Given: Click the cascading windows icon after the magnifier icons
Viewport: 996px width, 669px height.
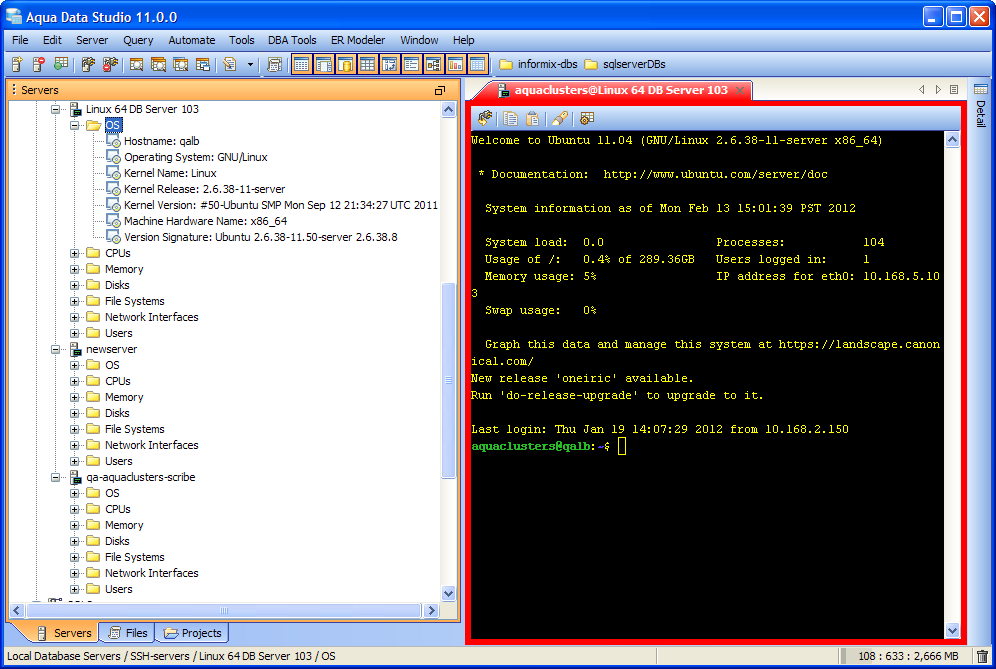Looking at the screenshot, I should click(203, 64).
